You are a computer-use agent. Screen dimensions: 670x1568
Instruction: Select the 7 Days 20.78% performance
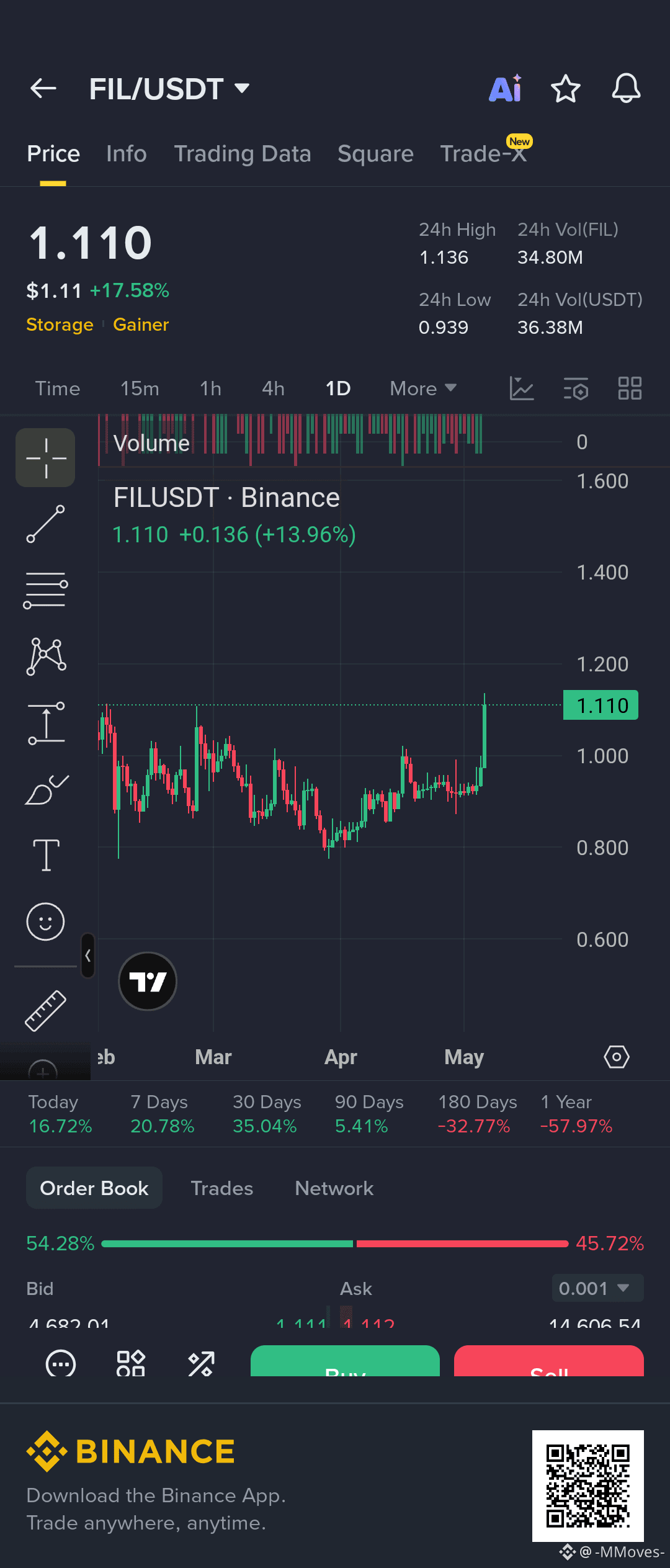pos(162,1114)
